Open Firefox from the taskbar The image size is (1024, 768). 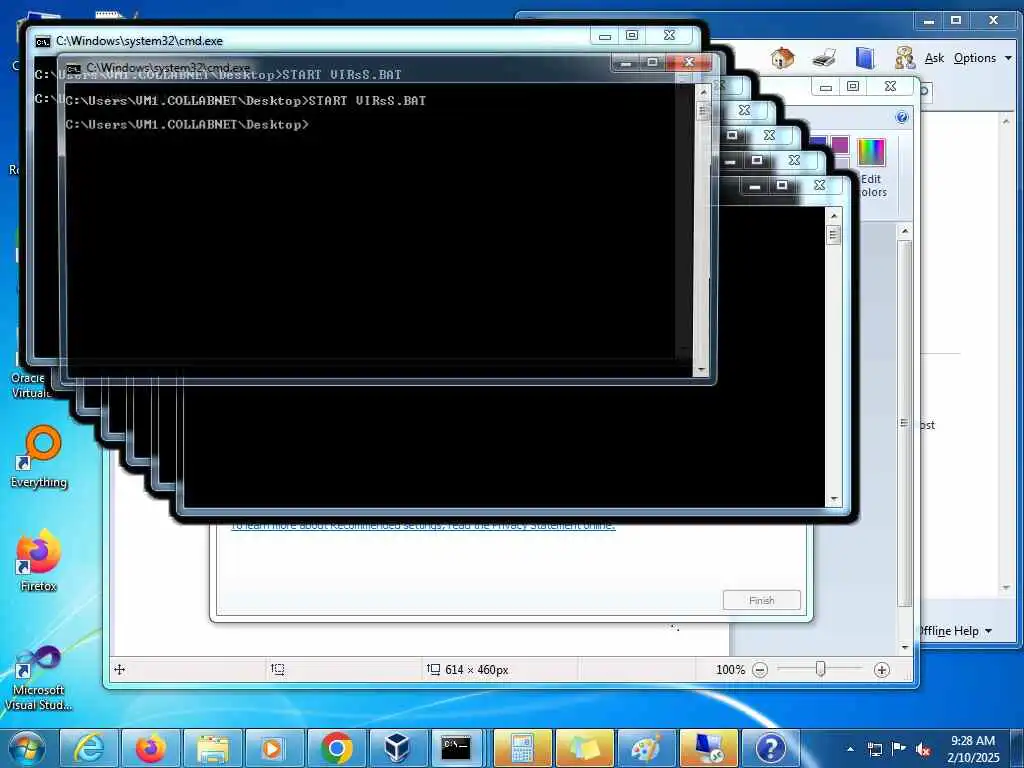151,748
